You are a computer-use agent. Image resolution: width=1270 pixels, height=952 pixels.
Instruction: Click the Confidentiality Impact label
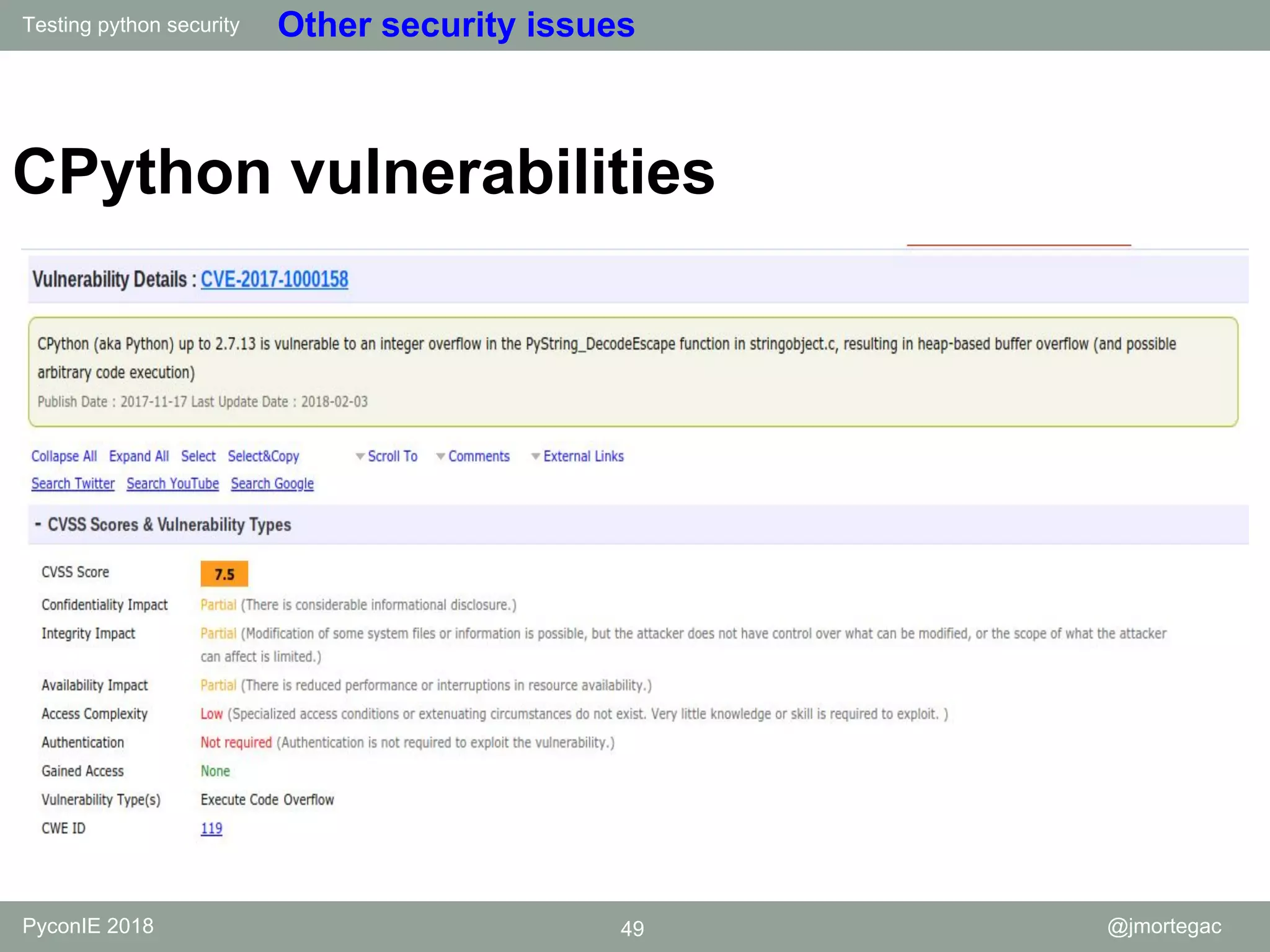coord(105,605)
